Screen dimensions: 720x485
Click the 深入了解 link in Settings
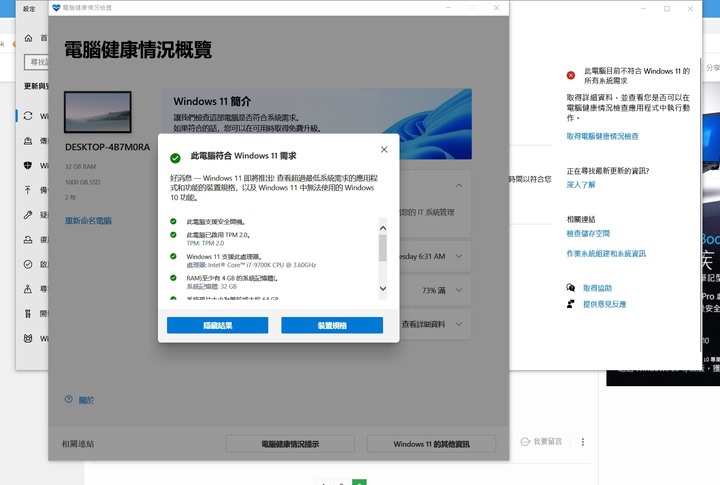pyautogui.click(x=581, y=185)
